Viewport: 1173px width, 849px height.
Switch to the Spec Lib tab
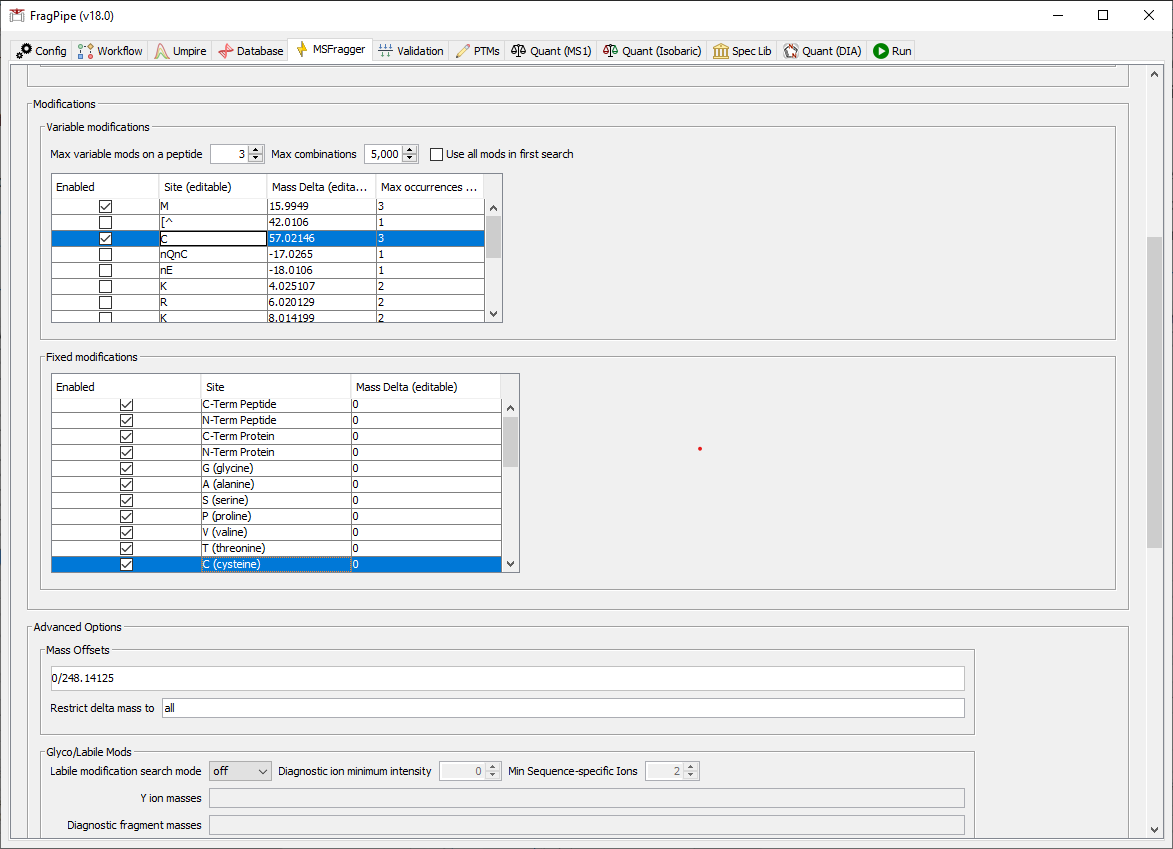click(742, 51)
